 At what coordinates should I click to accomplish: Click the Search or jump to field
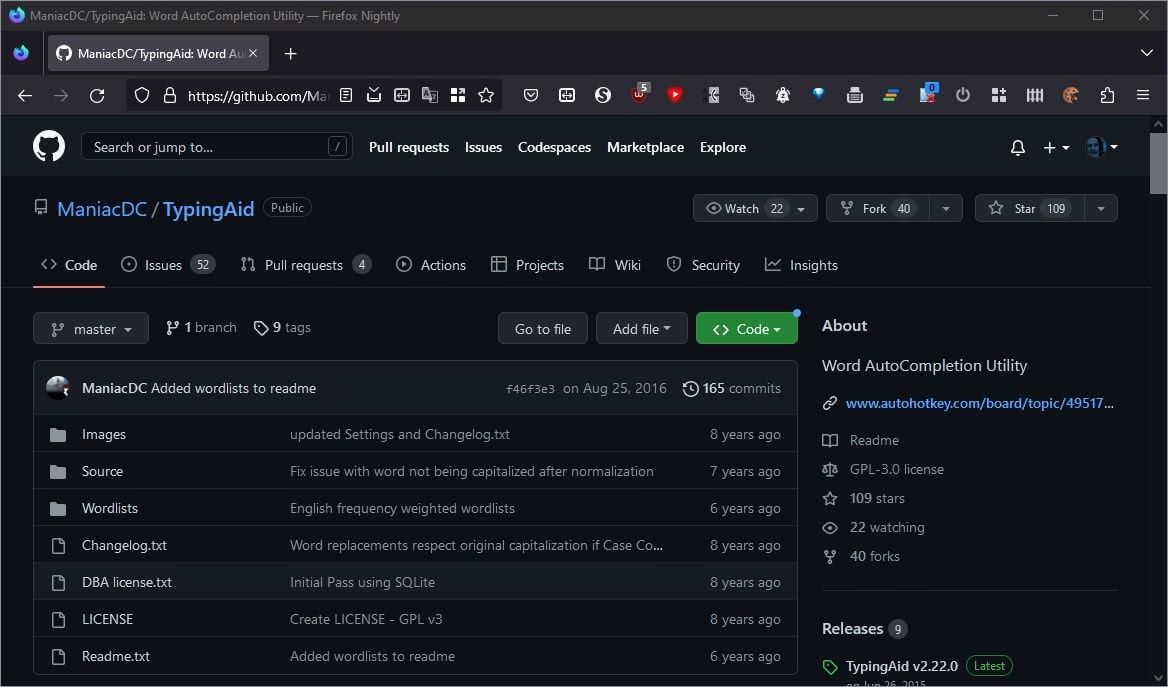(x=216, y=147)
